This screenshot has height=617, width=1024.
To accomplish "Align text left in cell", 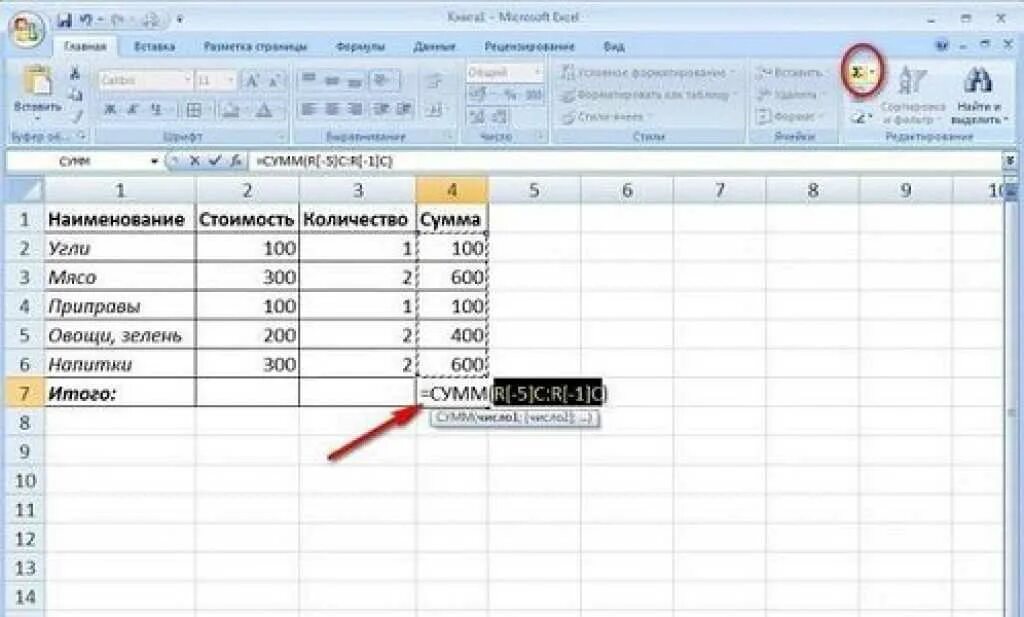I will 309,109.
